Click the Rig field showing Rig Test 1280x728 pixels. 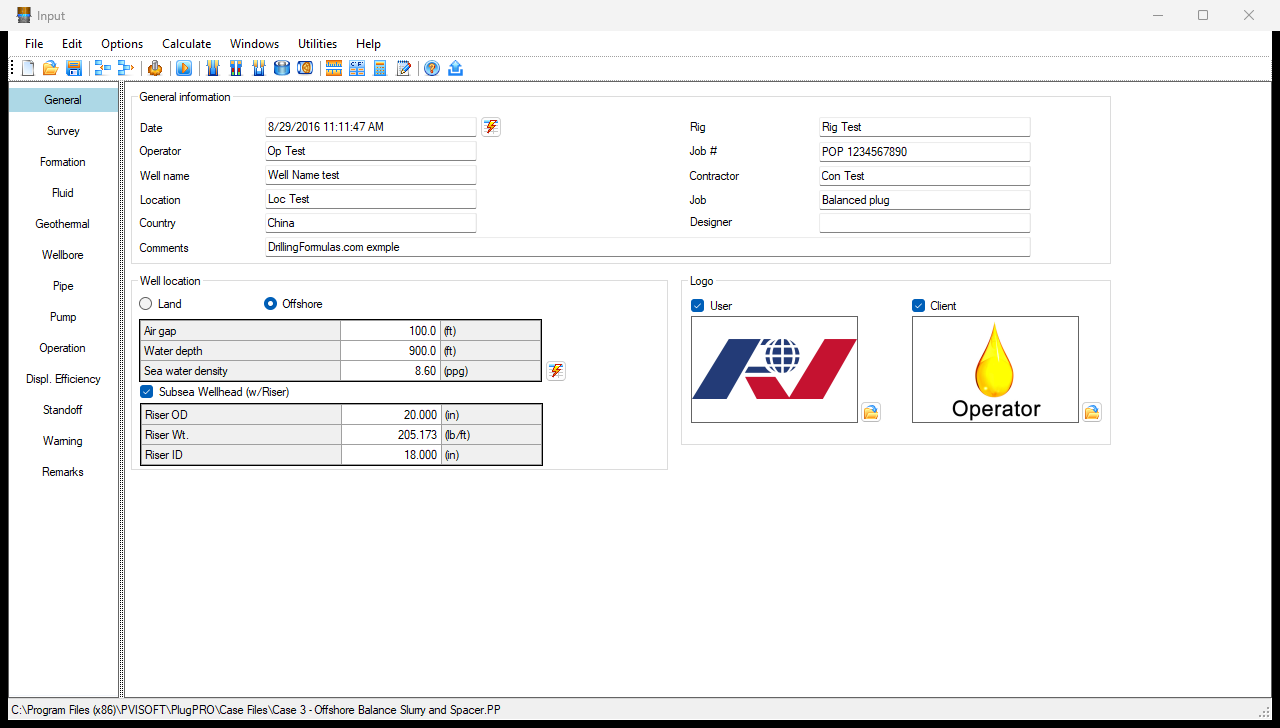(x=924, y=127)
